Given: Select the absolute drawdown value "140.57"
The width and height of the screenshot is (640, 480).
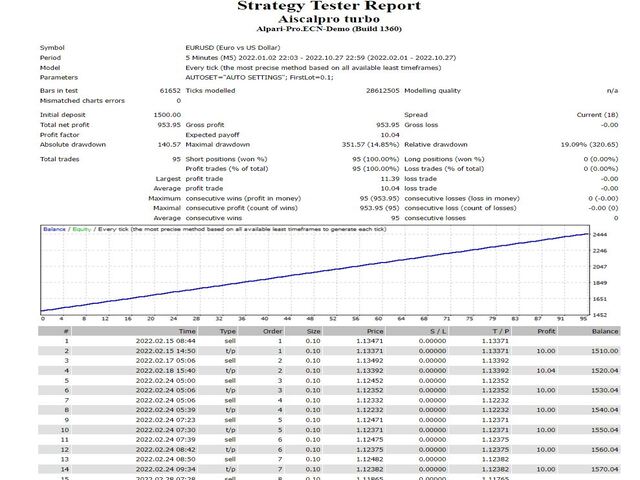Looking at the screenshot, I should (x=169, y=144).
